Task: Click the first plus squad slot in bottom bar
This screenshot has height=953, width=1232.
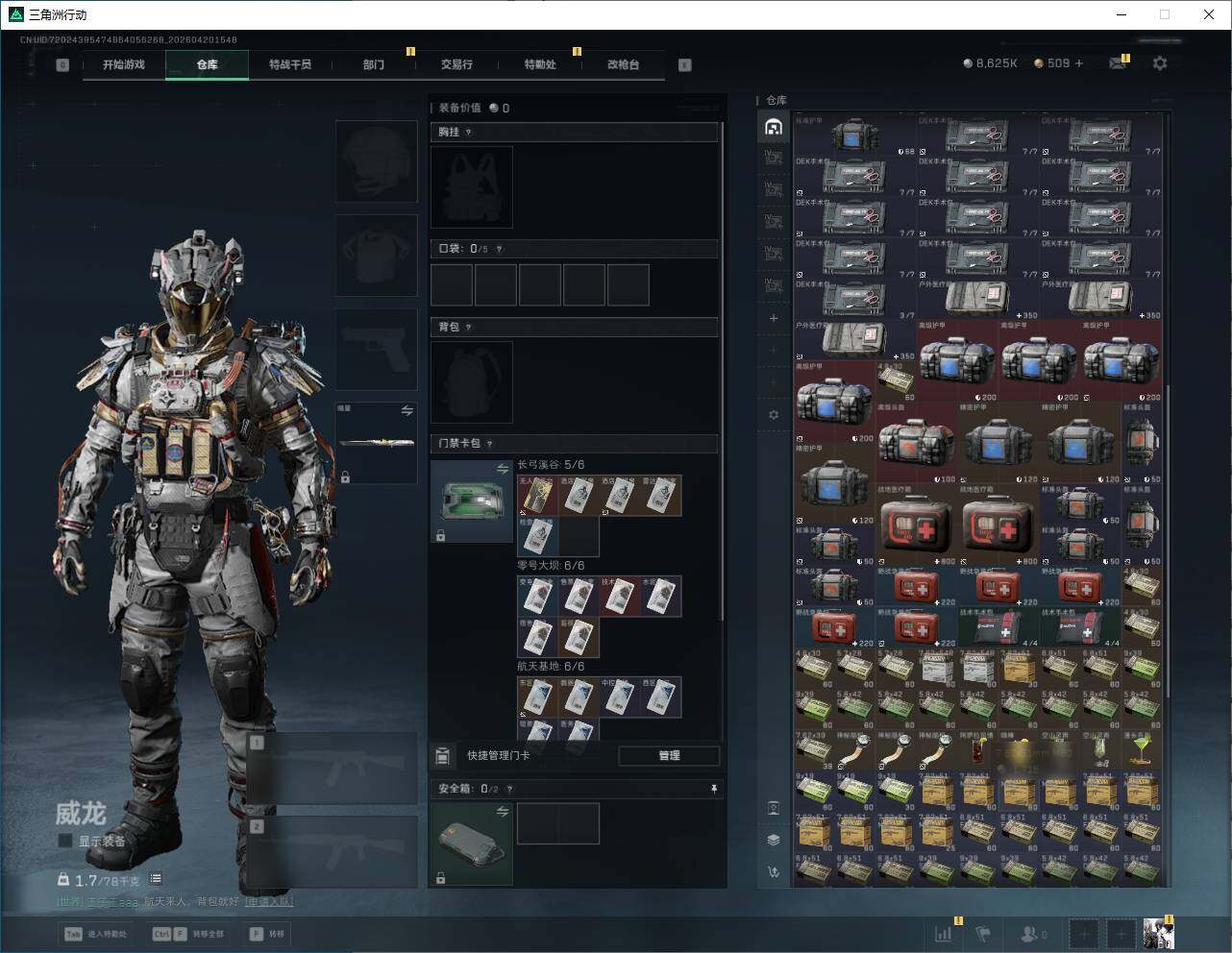Action: click(x=1084, y=933)
